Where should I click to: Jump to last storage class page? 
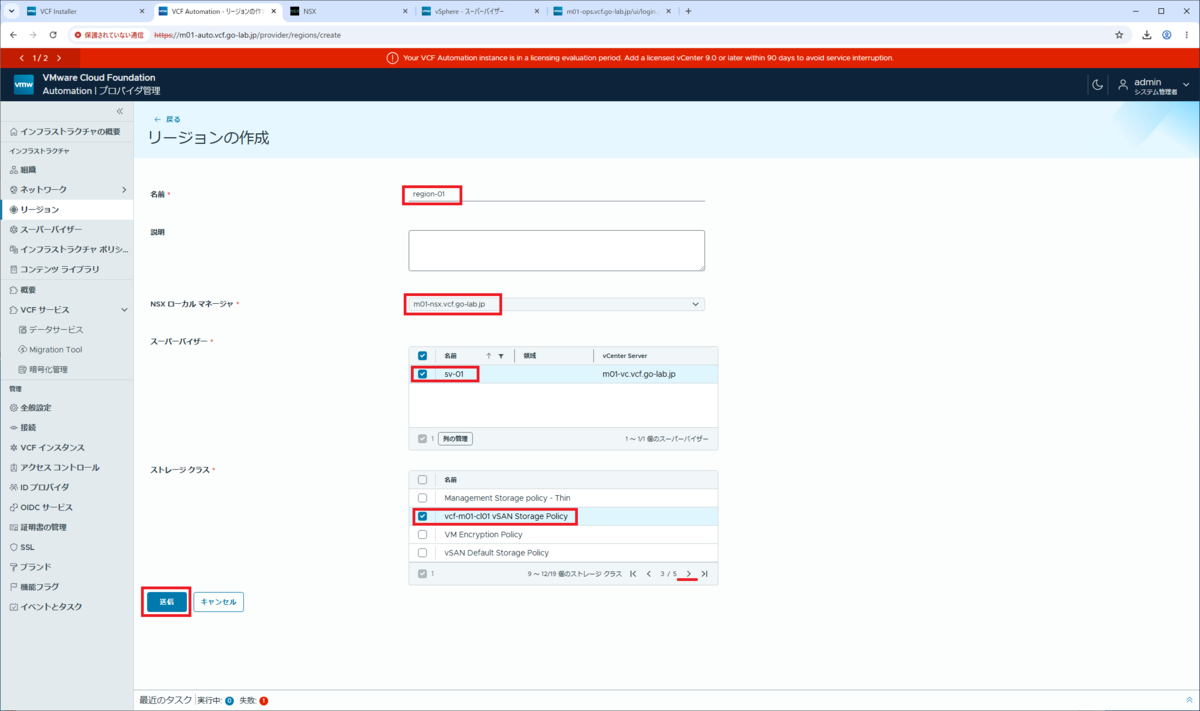(x=704, y=574)
